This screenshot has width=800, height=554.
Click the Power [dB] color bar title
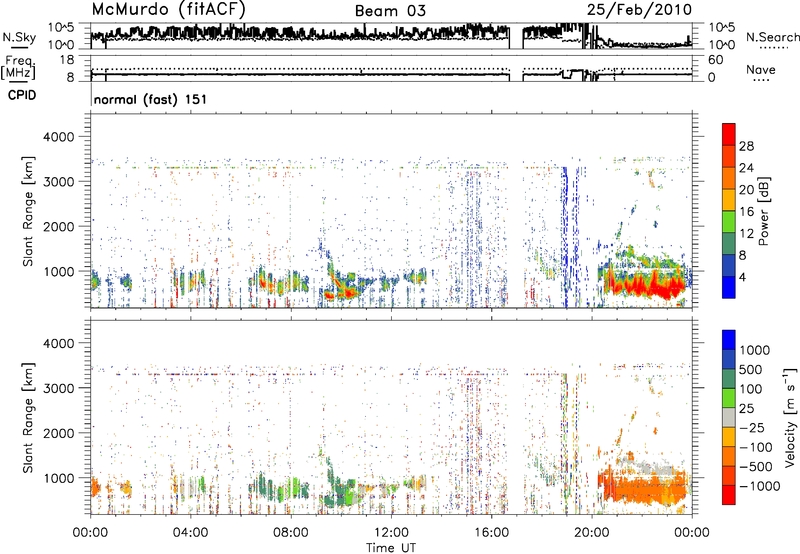pyautogui.click(x=763, y=211)
